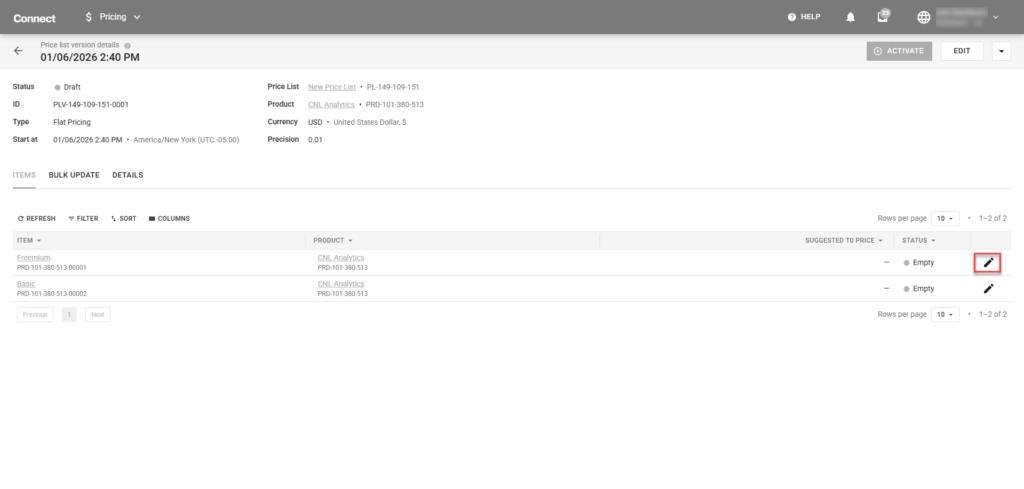The image size is (1024, 489).
Task: Open the dropdown arrow next to Edit
Action: [1001, 51]
